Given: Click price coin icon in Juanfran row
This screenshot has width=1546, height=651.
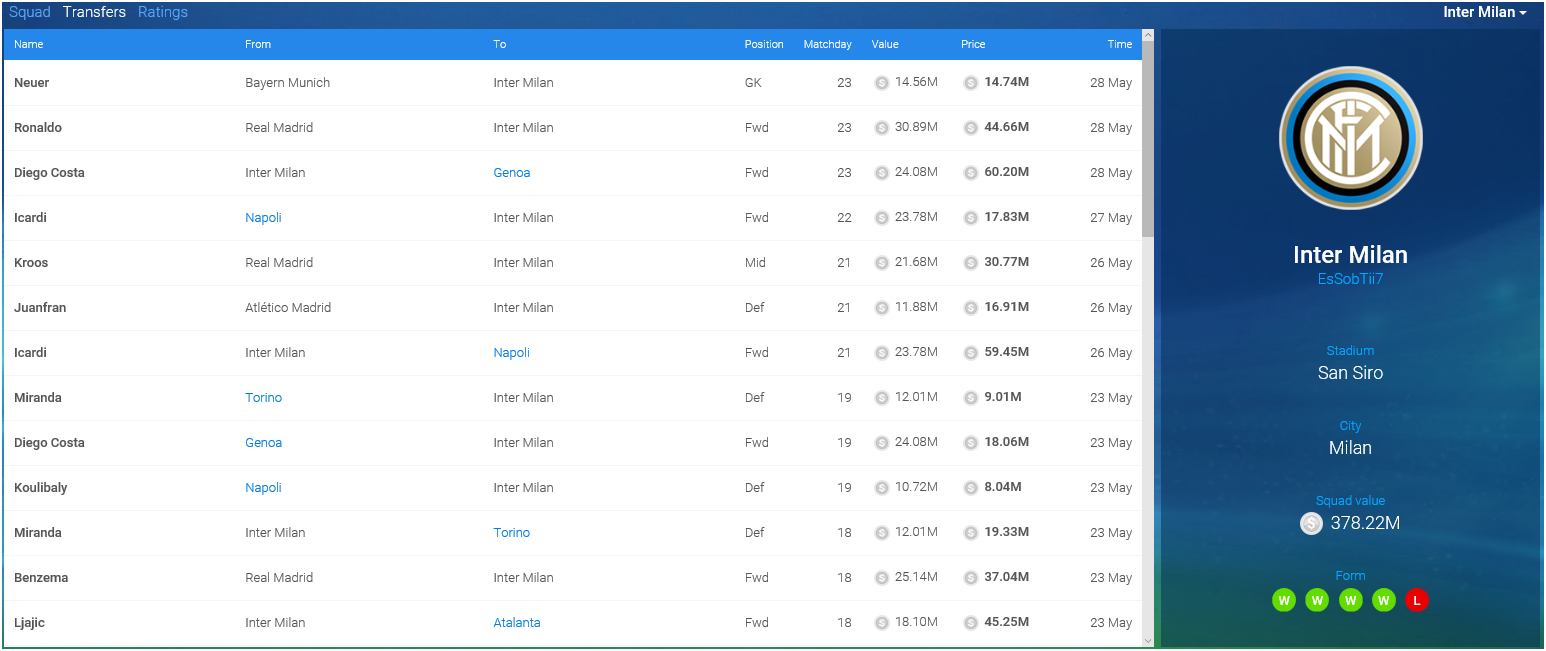Looking at the screenshot, I should (970, 308).
